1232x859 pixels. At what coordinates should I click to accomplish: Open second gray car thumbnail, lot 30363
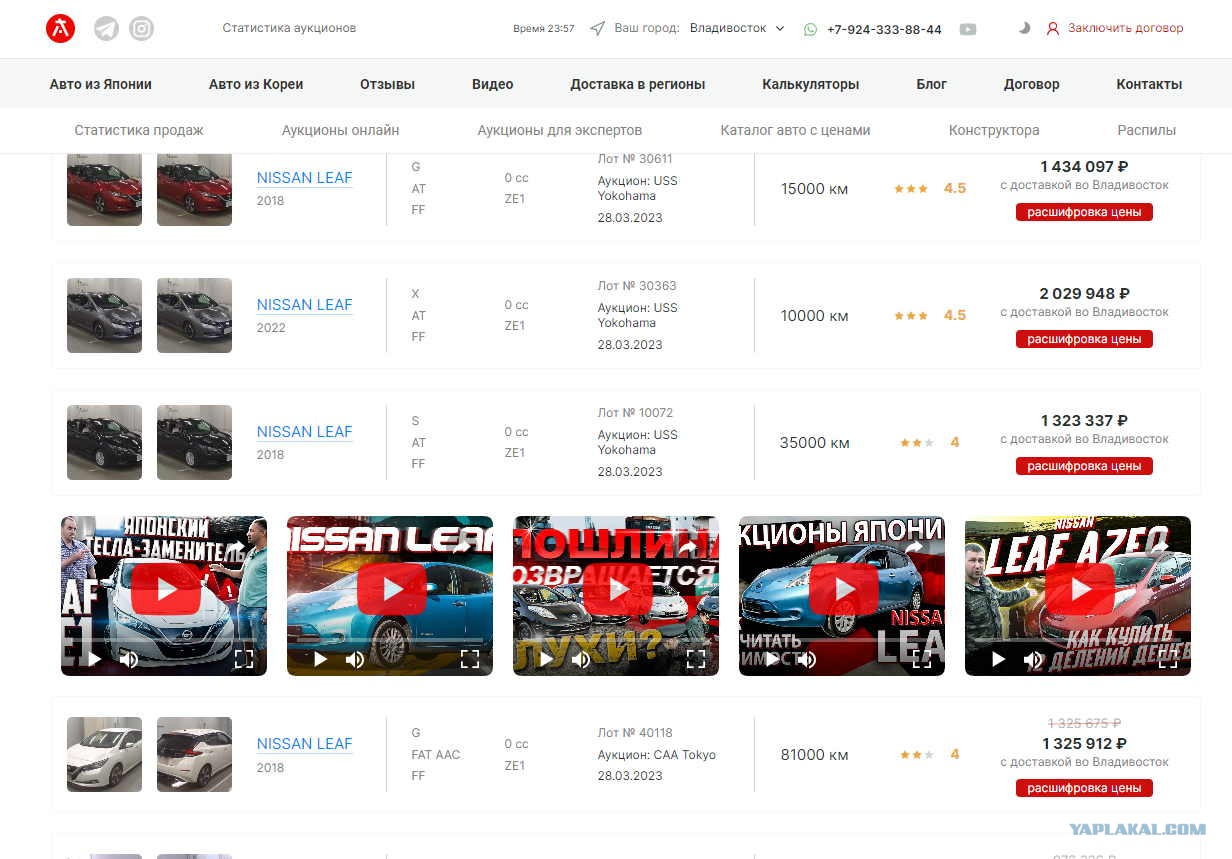(194, 315)
